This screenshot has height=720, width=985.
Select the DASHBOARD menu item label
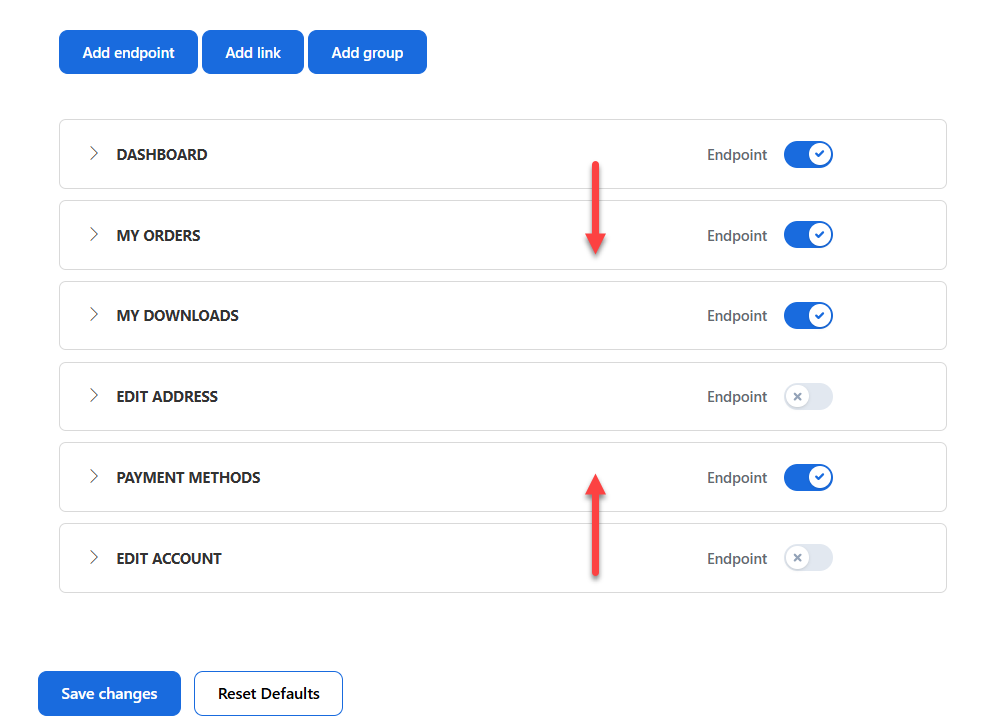161,154
